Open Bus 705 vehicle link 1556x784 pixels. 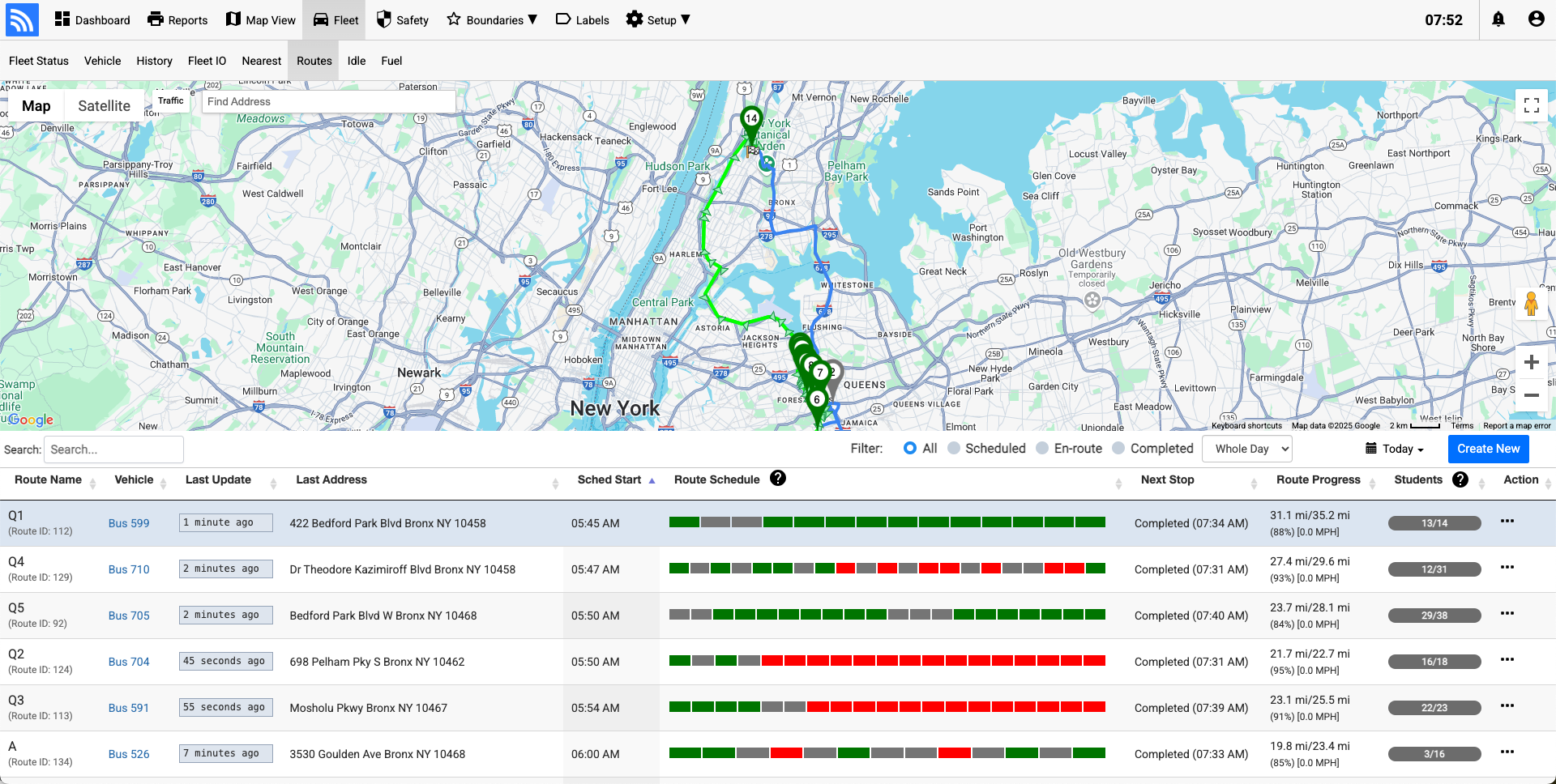[x=129, y=616]
